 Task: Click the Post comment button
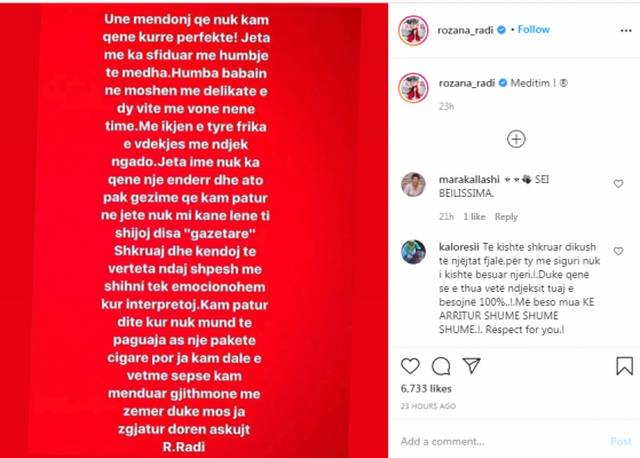point(621,441)
